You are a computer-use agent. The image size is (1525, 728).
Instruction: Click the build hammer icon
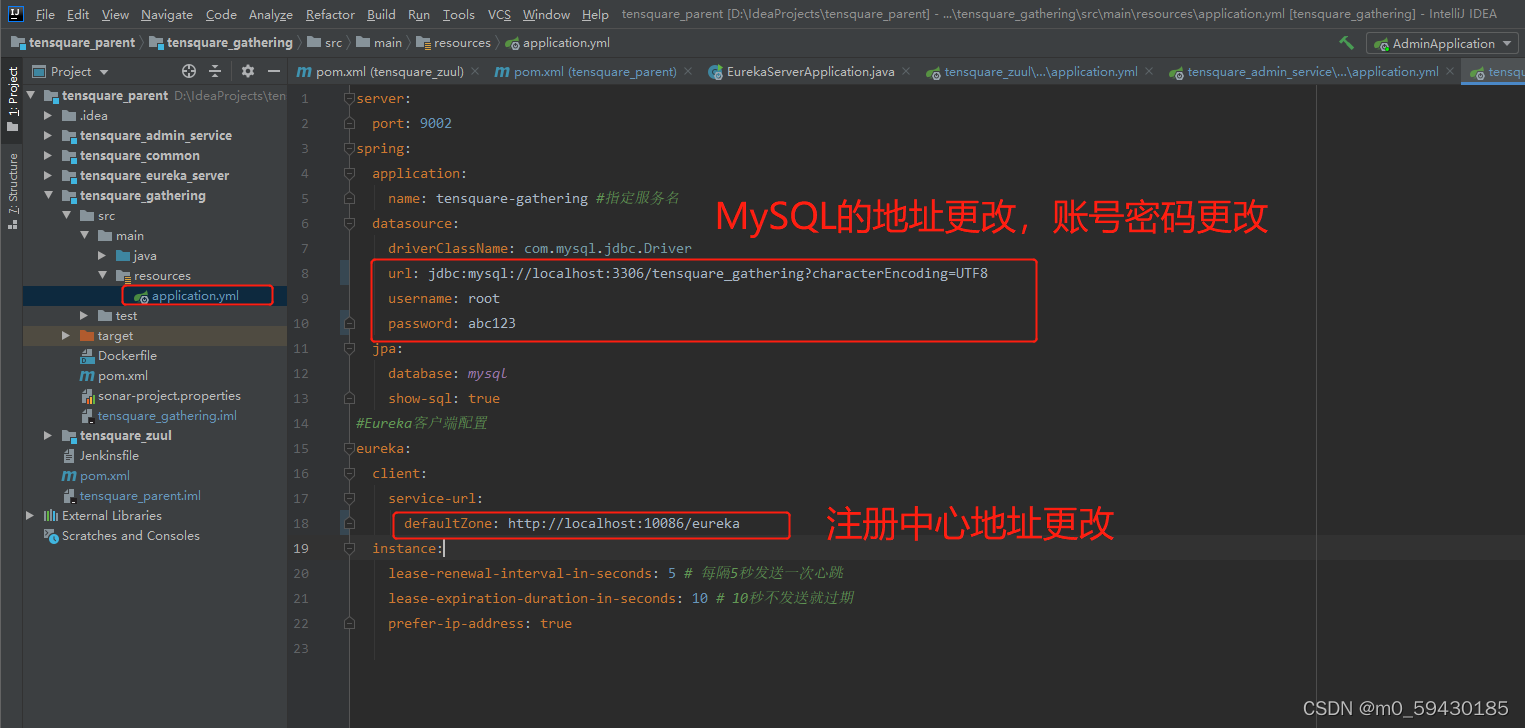(x=1347, y=43)
